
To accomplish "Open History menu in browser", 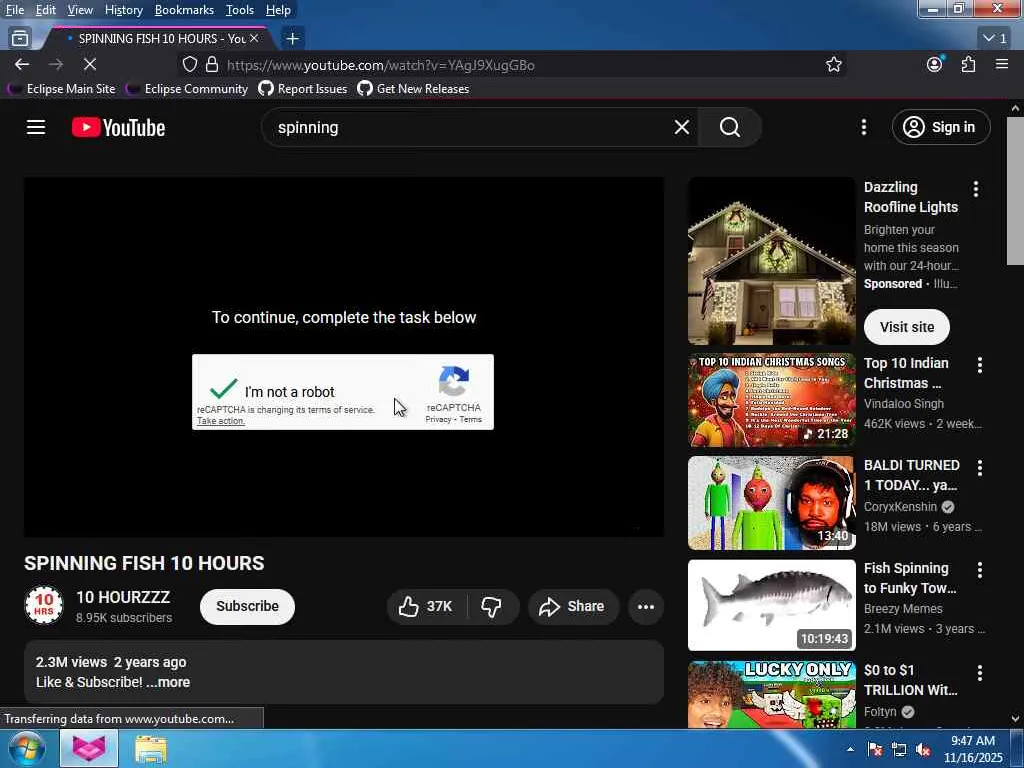I will point(123,10).
